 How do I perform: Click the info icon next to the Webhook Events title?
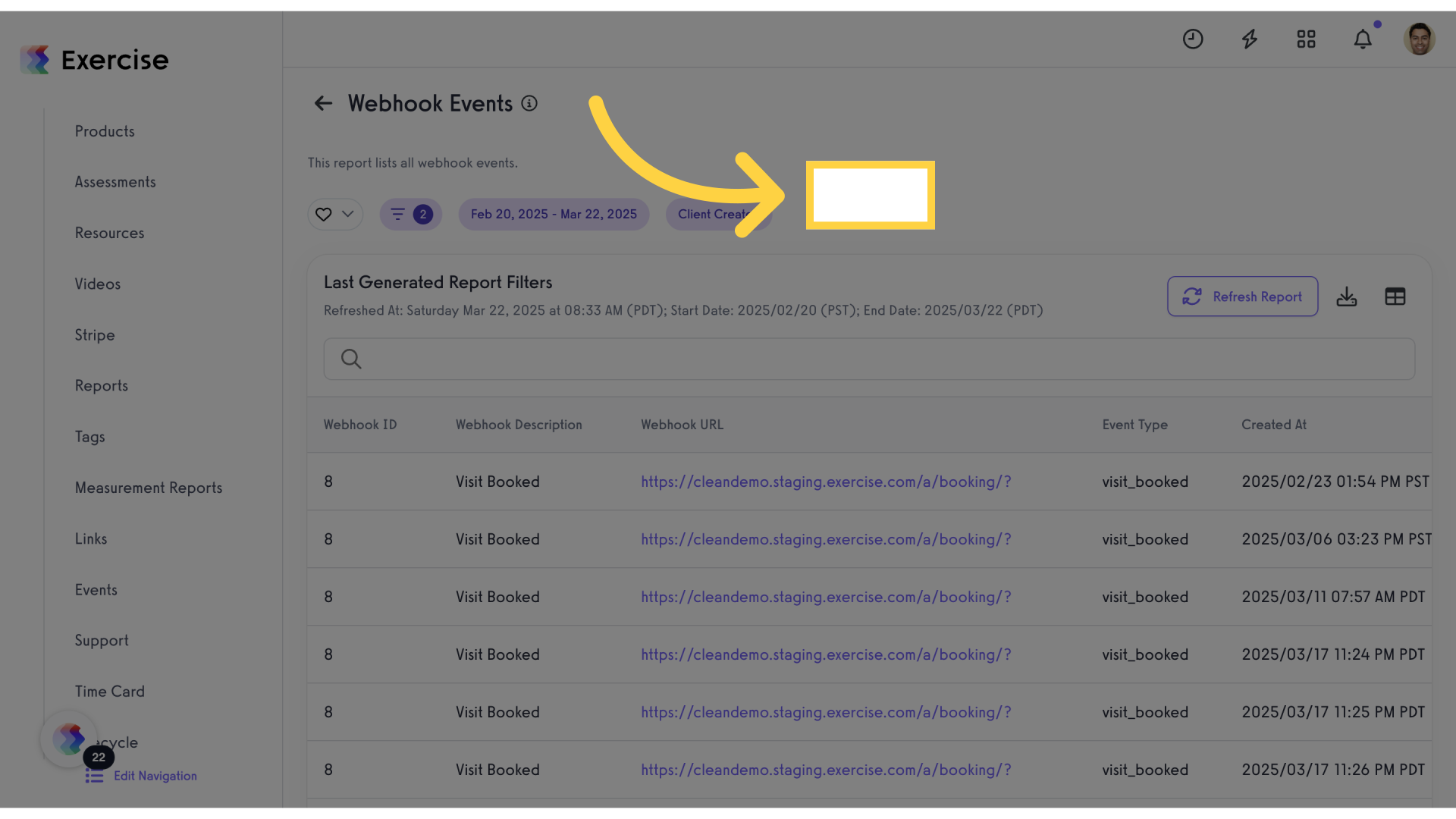coord(529,104)
